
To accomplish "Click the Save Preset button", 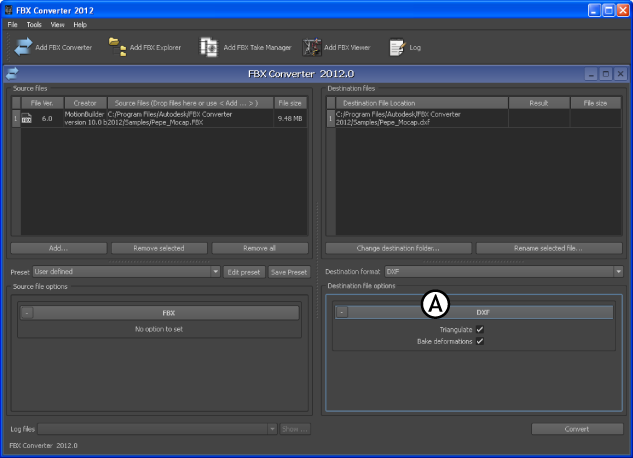I will point(289,272).
